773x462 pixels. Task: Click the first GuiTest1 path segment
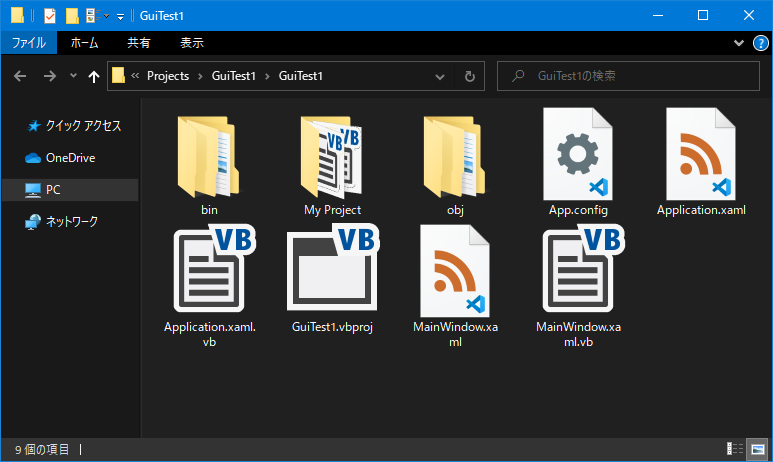click(234, 76)
